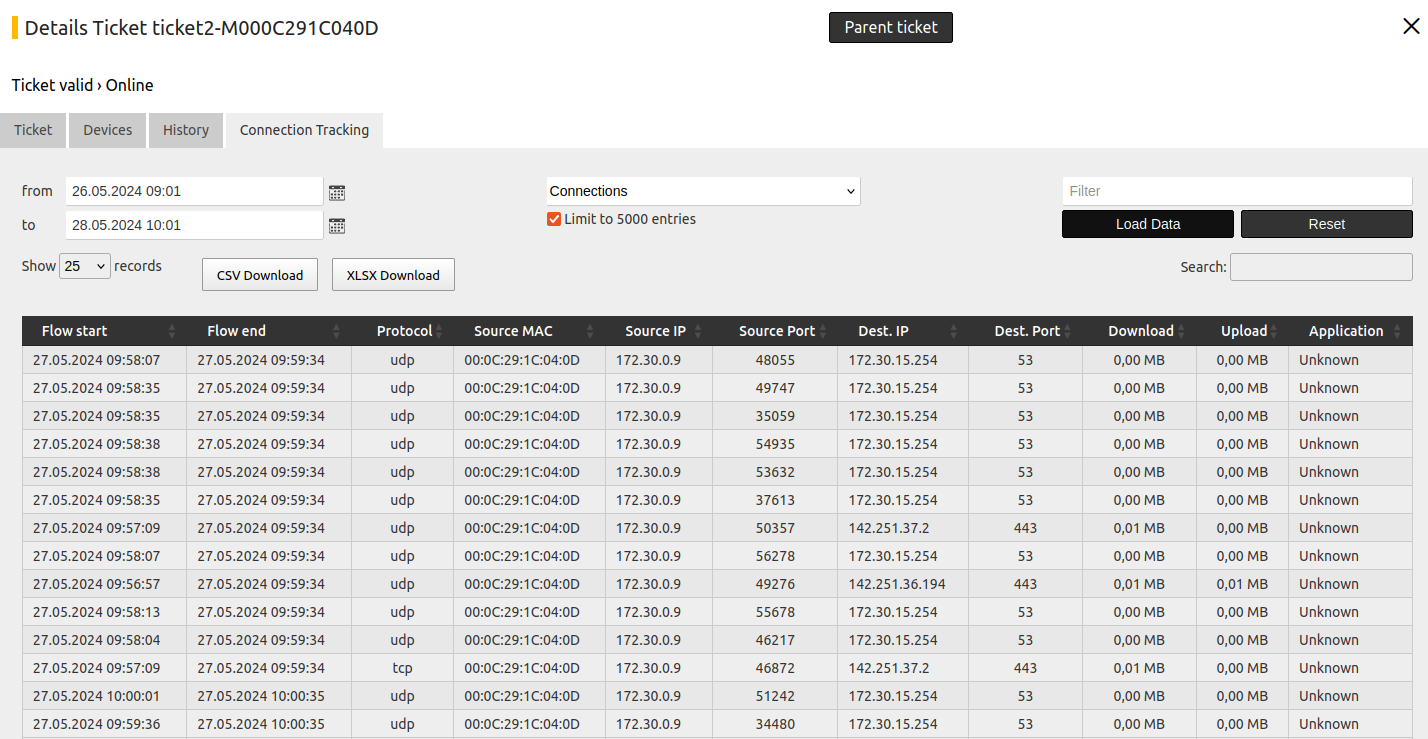Download data as XLSX
Viewport: 1428px width, 739px height.
click(393, 275)
